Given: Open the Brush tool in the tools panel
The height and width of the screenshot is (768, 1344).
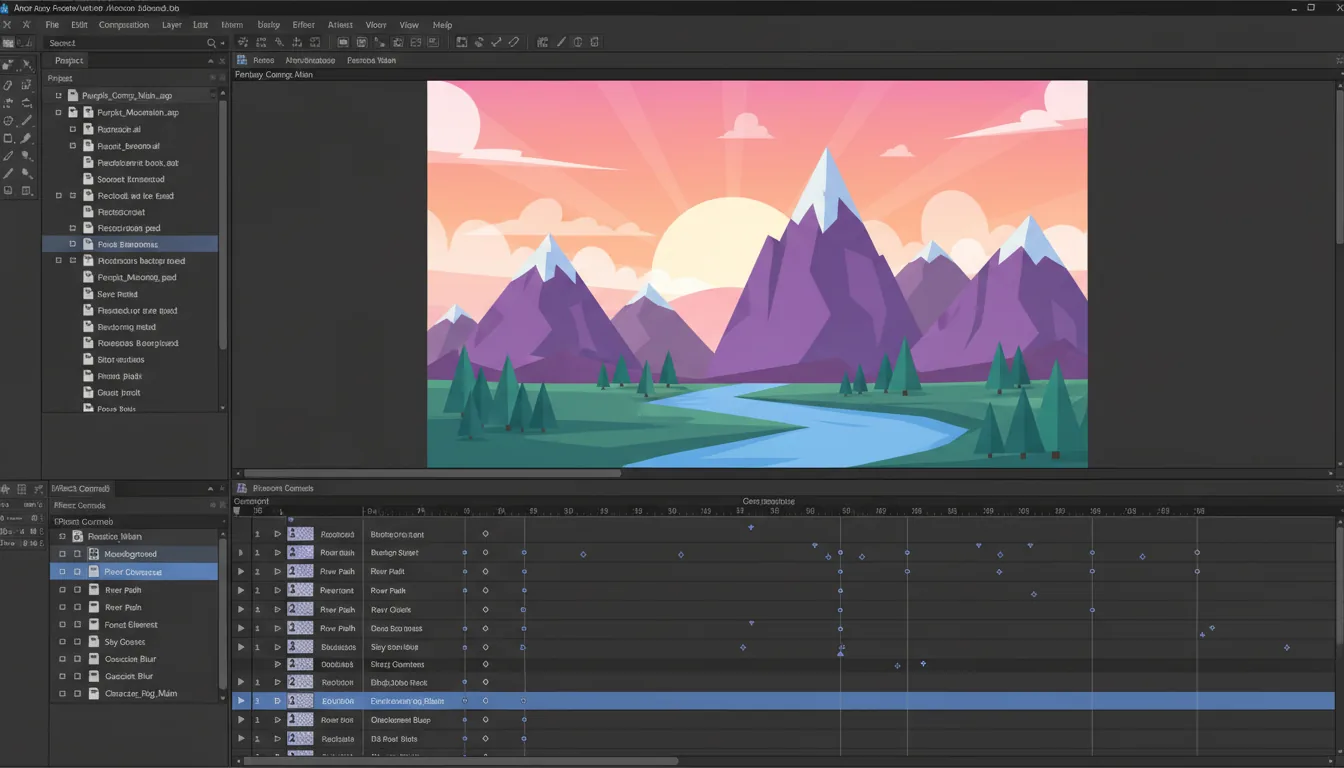Looking at the screenshot, I should [x=26, y=138].
